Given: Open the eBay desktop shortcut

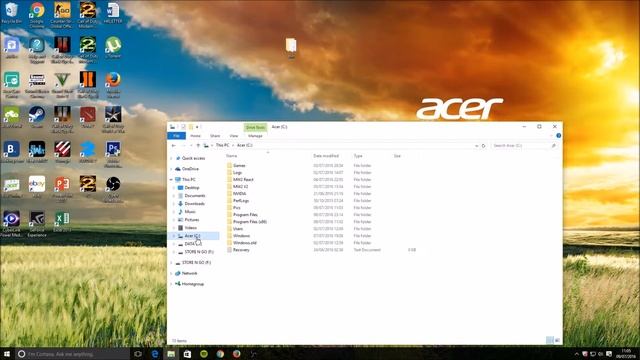Looking at the screenshot, I should [x=37, y=187].
